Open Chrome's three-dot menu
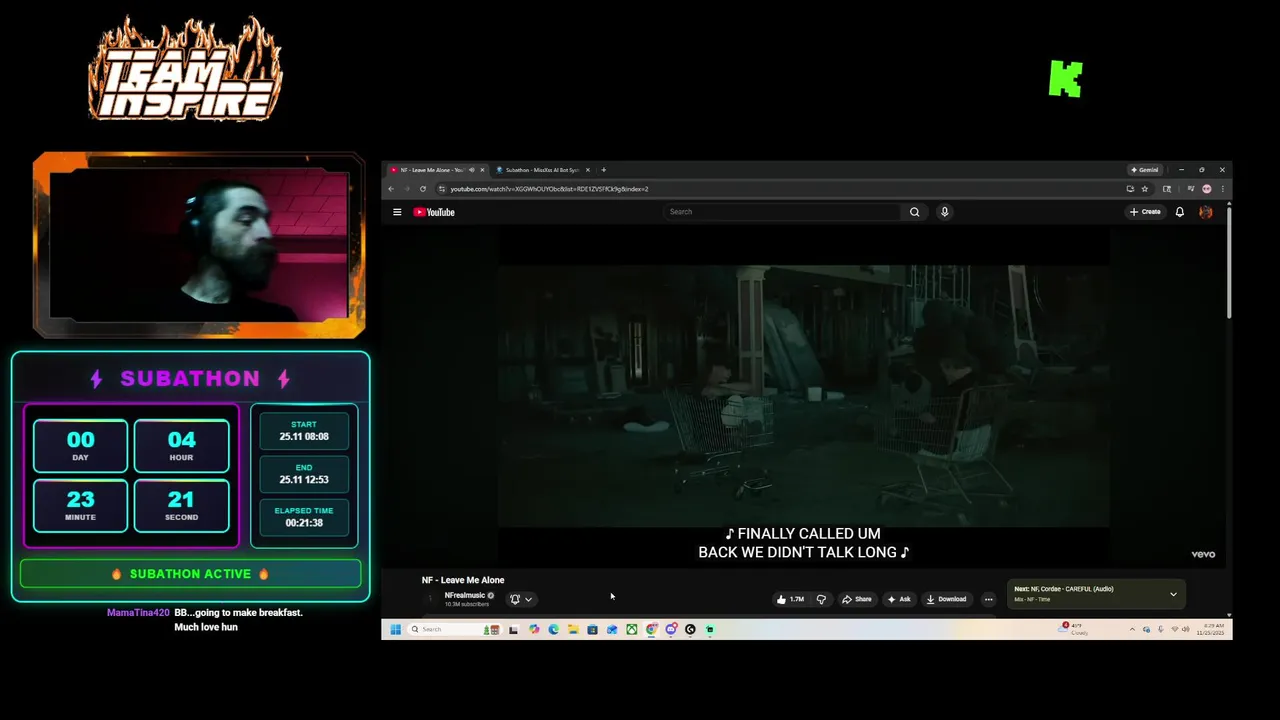 click(1223, 189)
